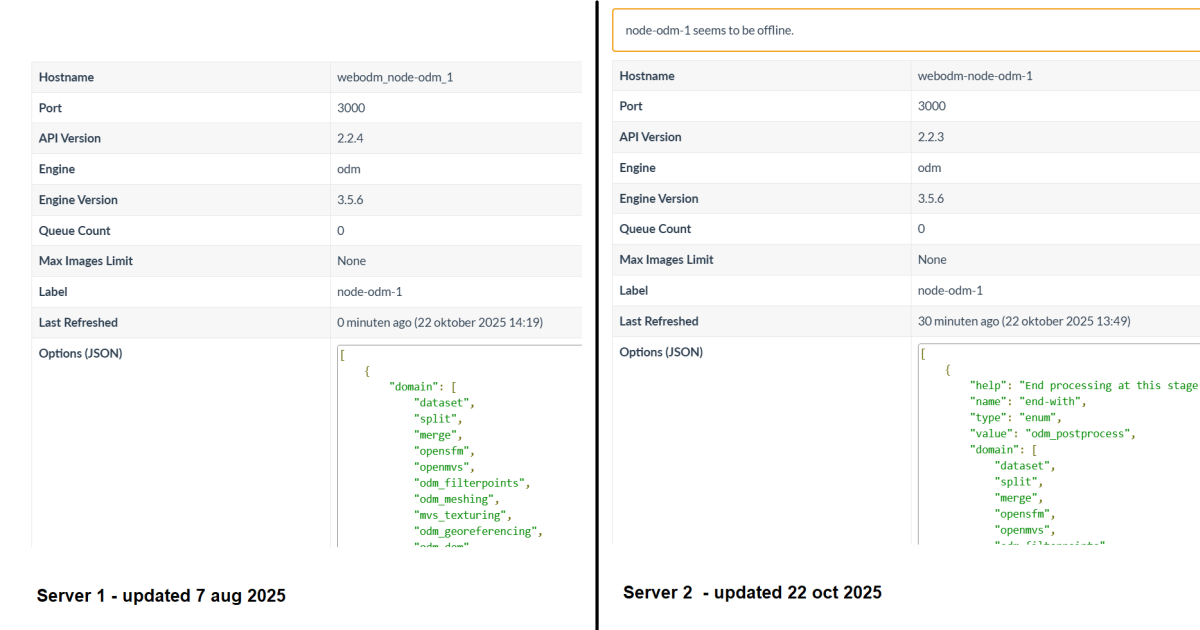Click the "merge" entry in the Server 1 JSON
Screen dimensions: 1200x630
438,435
